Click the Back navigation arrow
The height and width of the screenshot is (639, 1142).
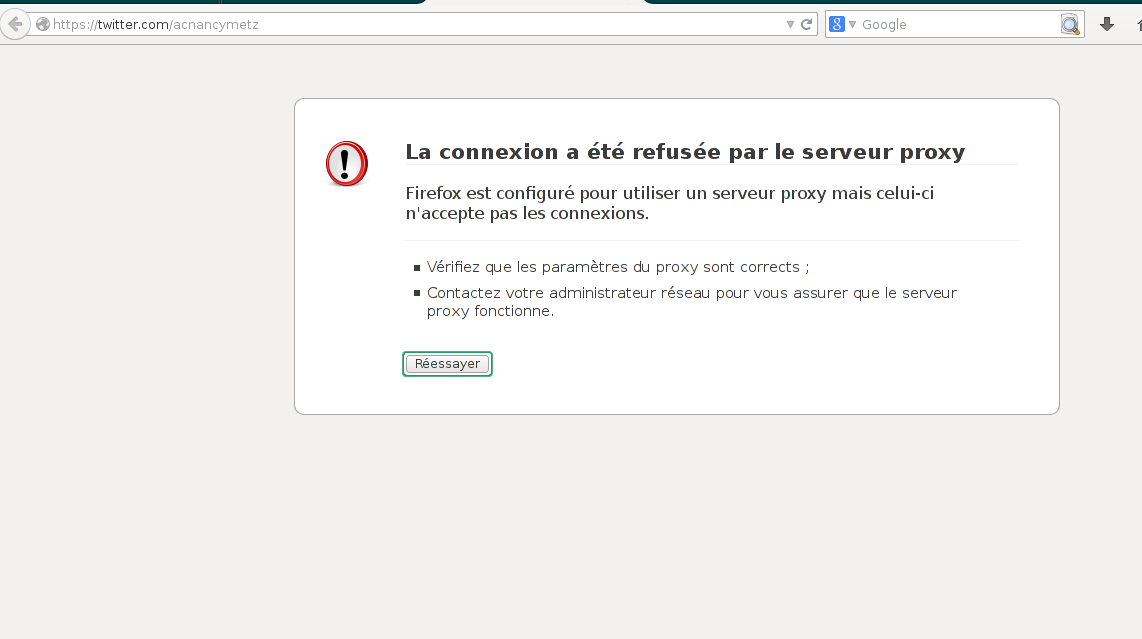pos(15,24)
